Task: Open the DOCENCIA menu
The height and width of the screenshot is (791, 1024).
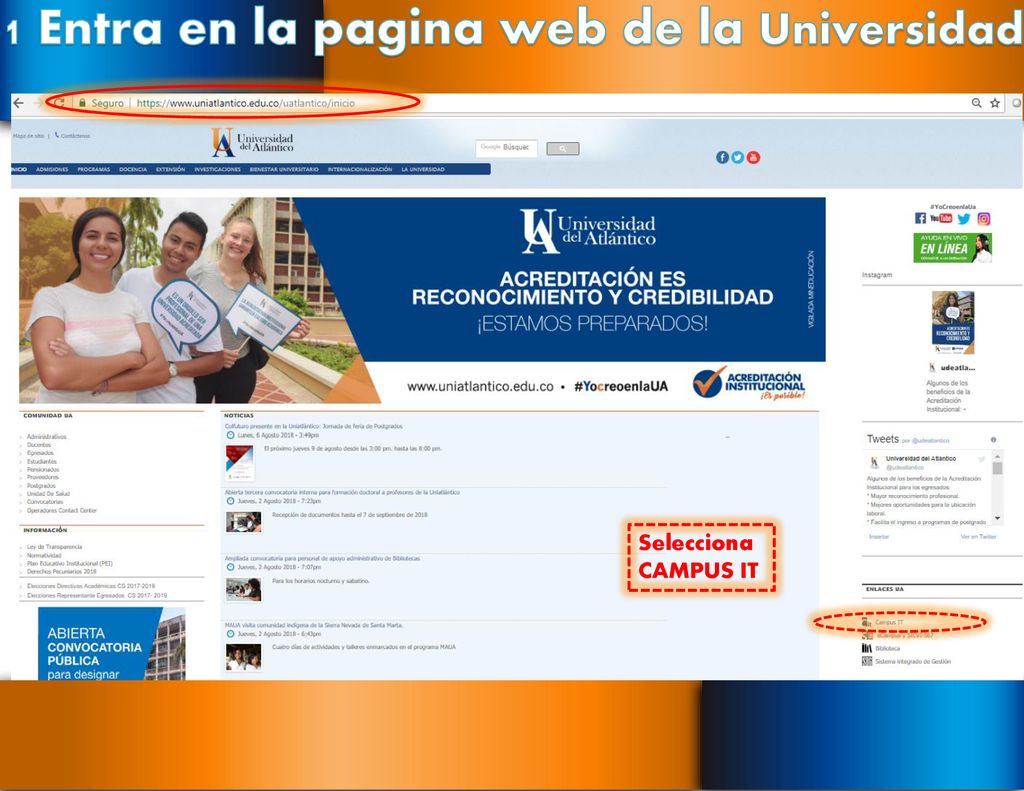Action: (x=133, y=169)
